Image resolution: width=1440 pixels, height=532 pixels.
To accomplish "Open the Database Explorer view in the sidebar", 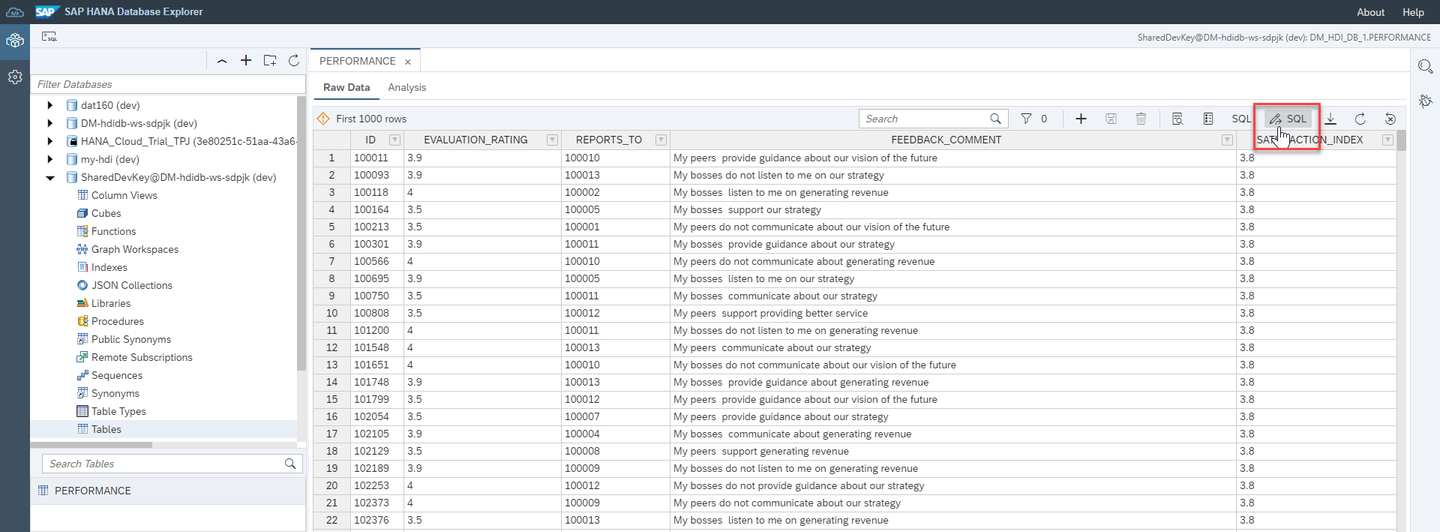I will tap(14, 41).
